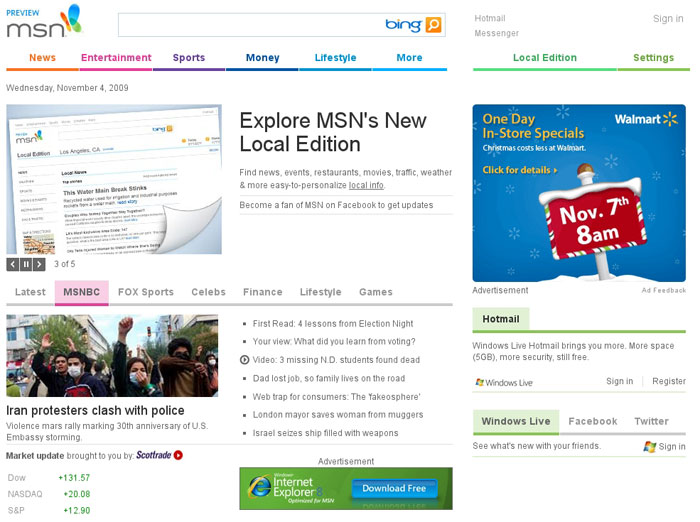The height and width of the screenshot is (522, 700).
Task: Click the Ad Feedback link
Action: 663,290
